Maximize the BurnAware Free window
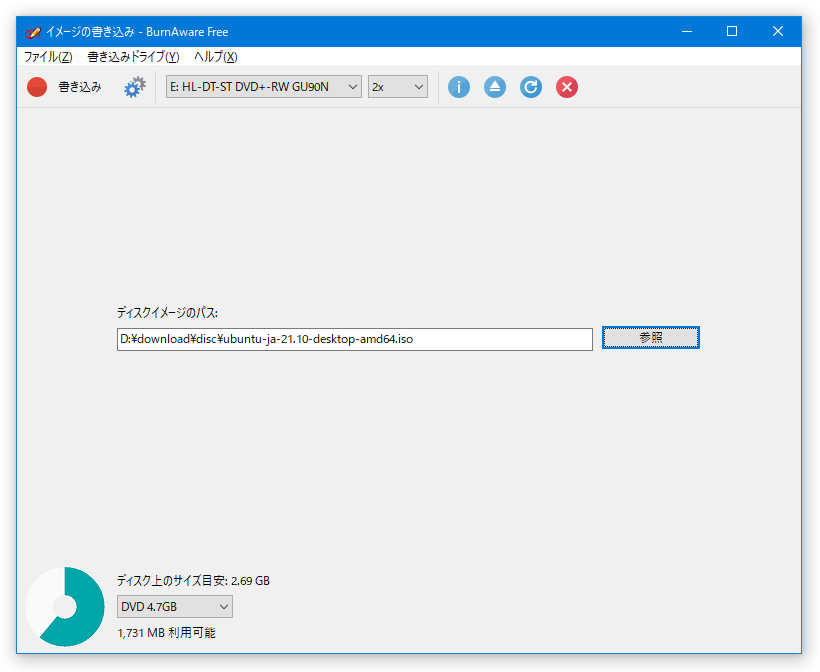This screenshot has height=672, width=820. coord(732,31)
